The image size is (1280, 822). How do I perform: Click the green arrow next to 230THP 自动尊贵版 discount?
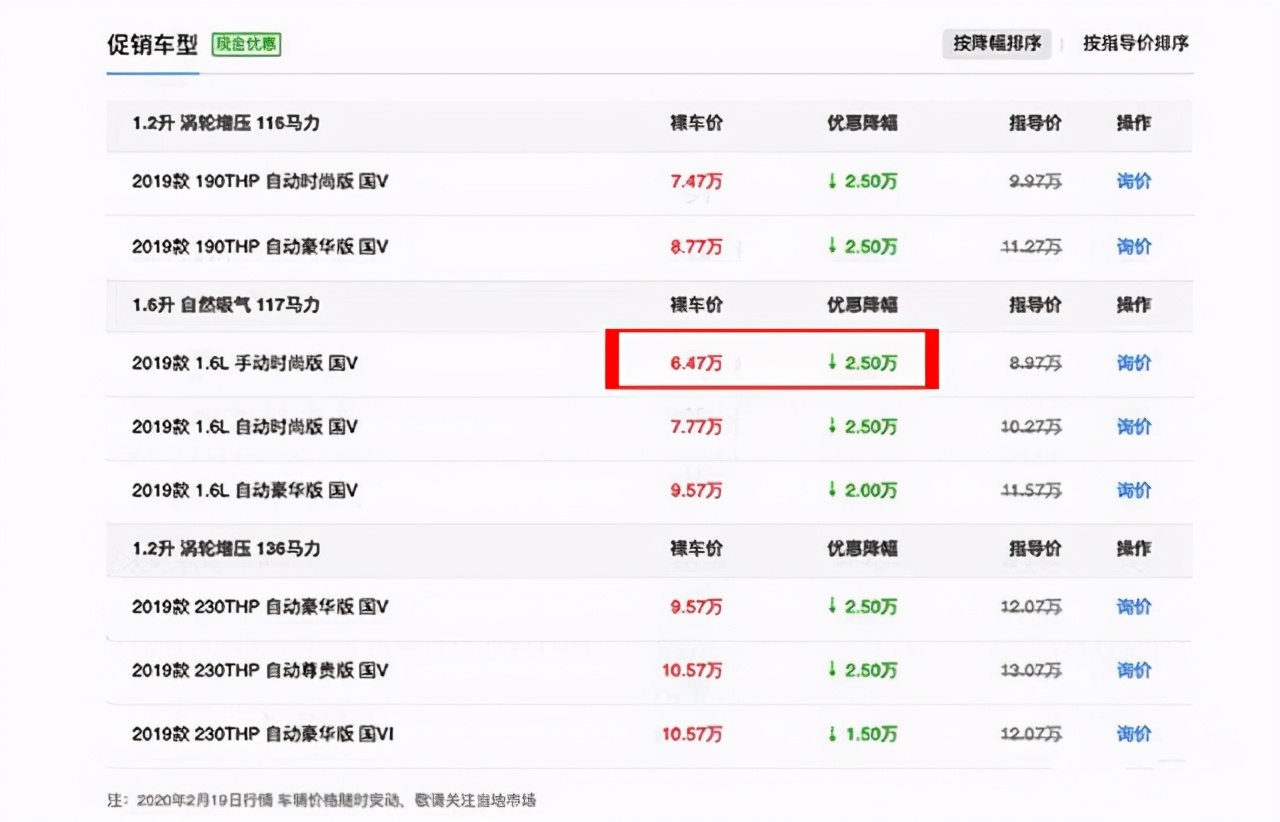(x=832, y=670)
